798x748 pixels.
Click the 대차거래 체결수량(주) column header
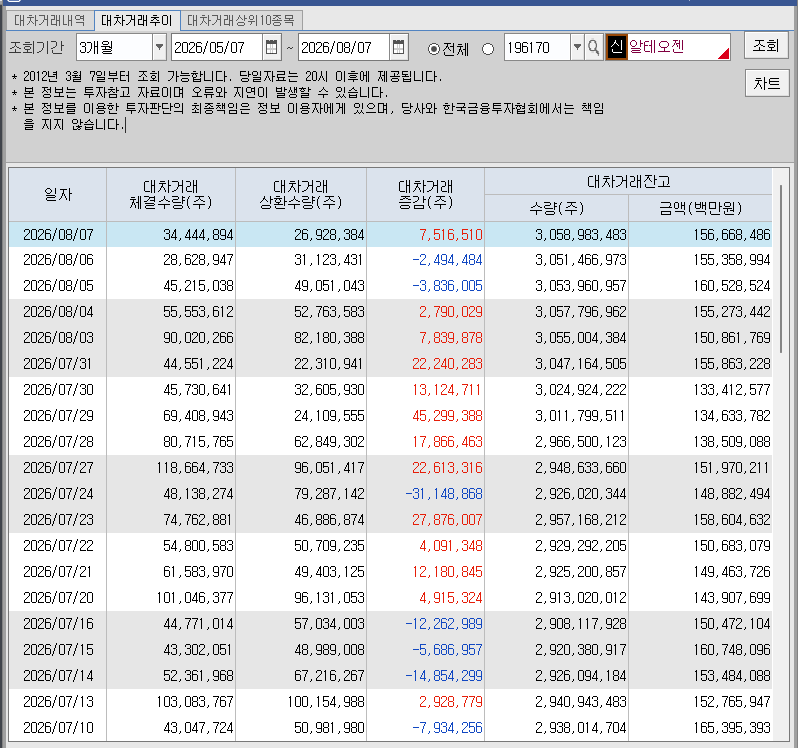tap(170, 194)
